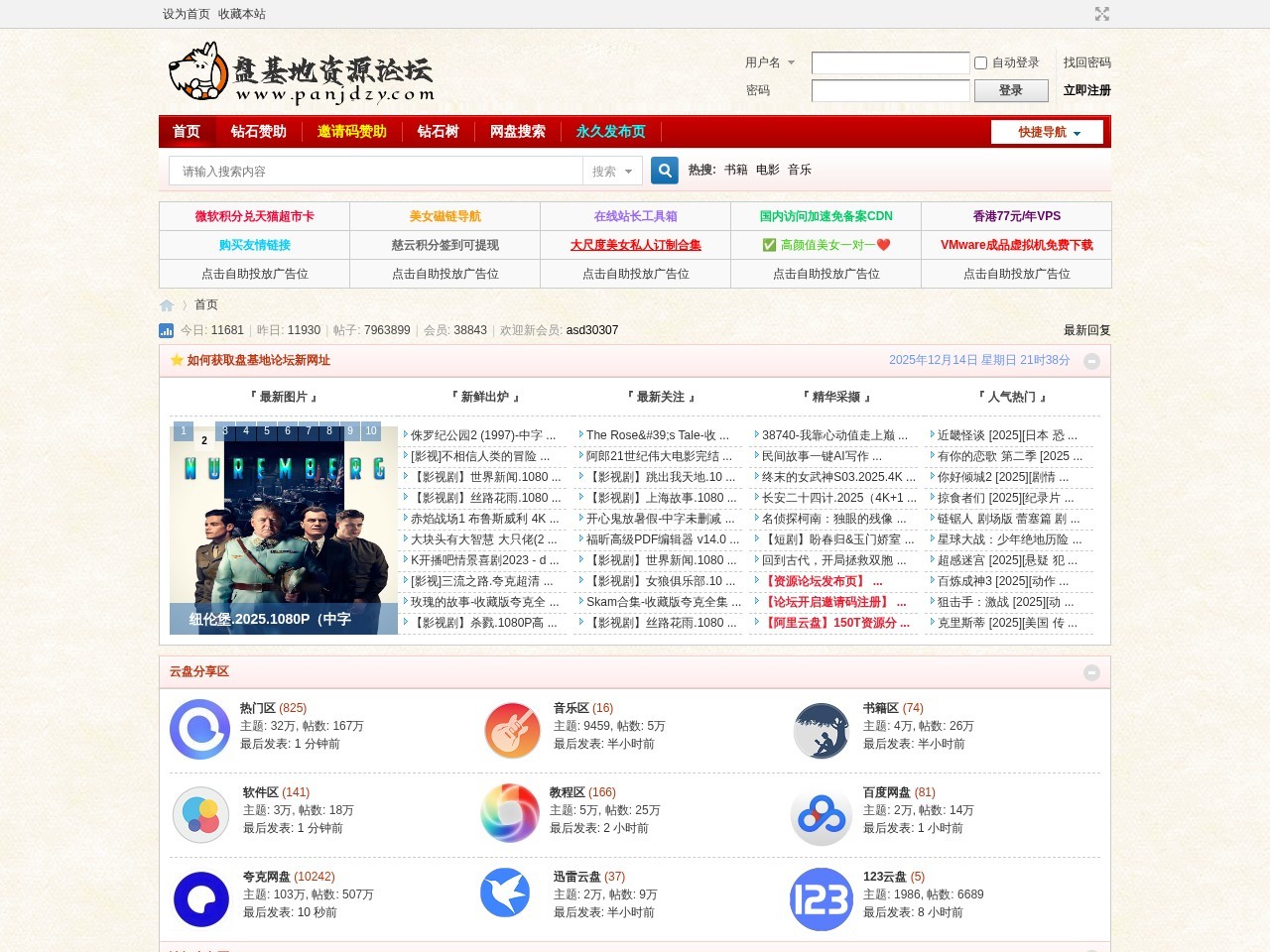Screen dimensions: 1270x952
Task: Open the 123云盘 section icon
Action: click(x=822, y=898)
